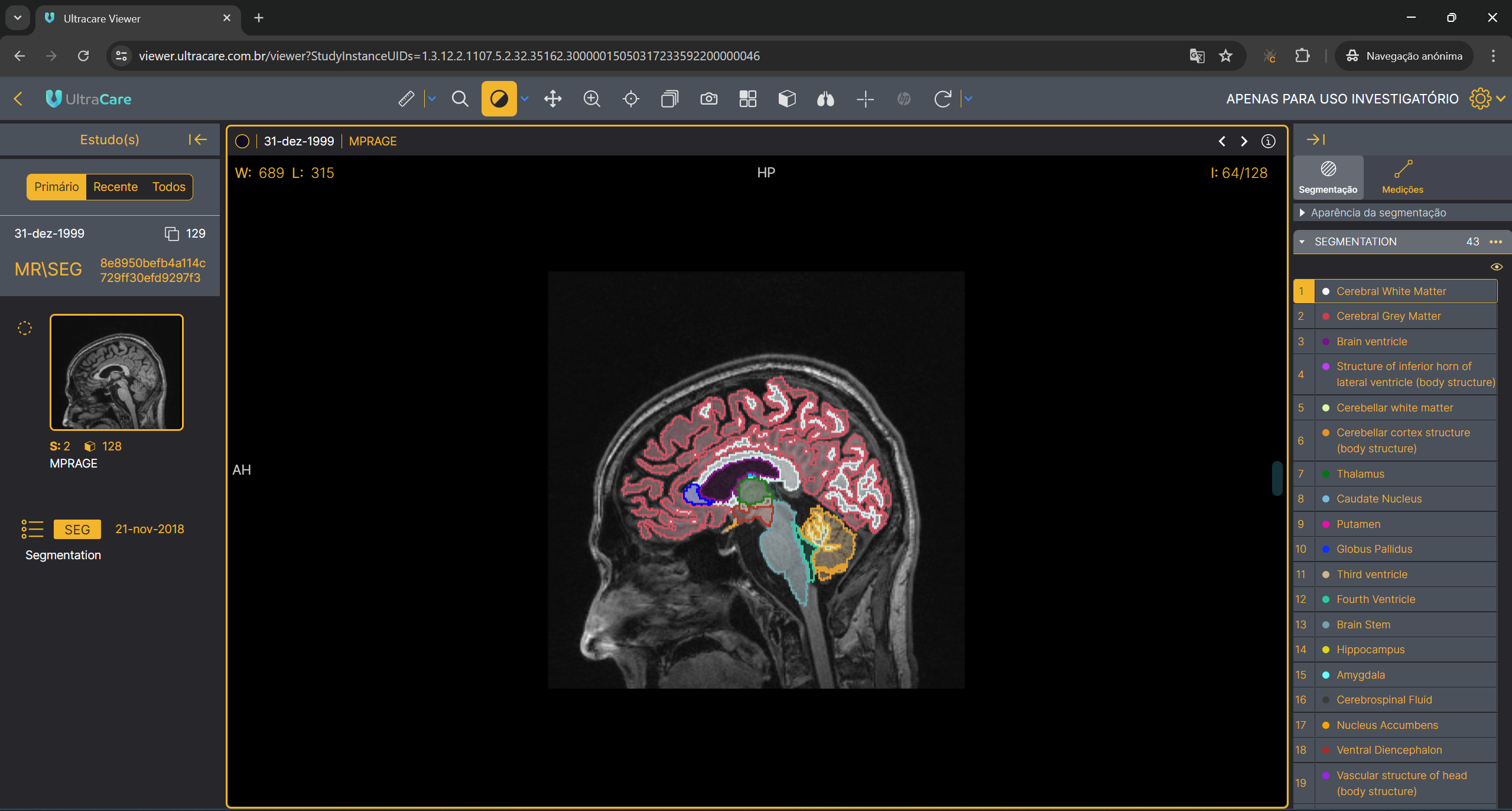This screenshot has height=811, width=1512.
Task: Switch to the Medições tab
Action: click(1402, 176)
